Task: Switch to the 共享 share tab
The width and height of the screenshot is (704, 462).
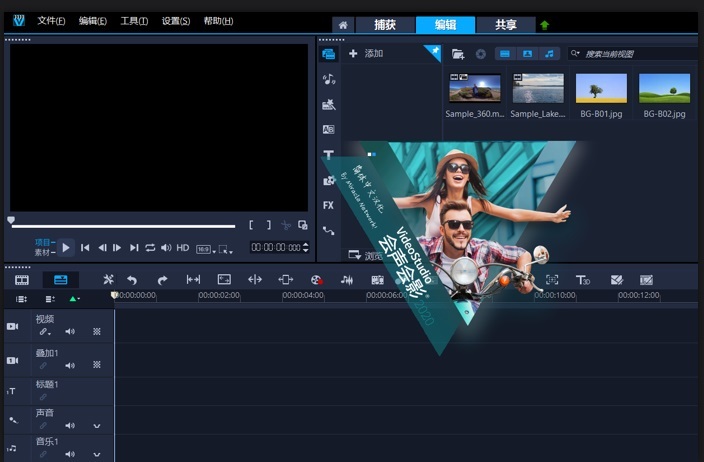Action: tap(506, 25)
